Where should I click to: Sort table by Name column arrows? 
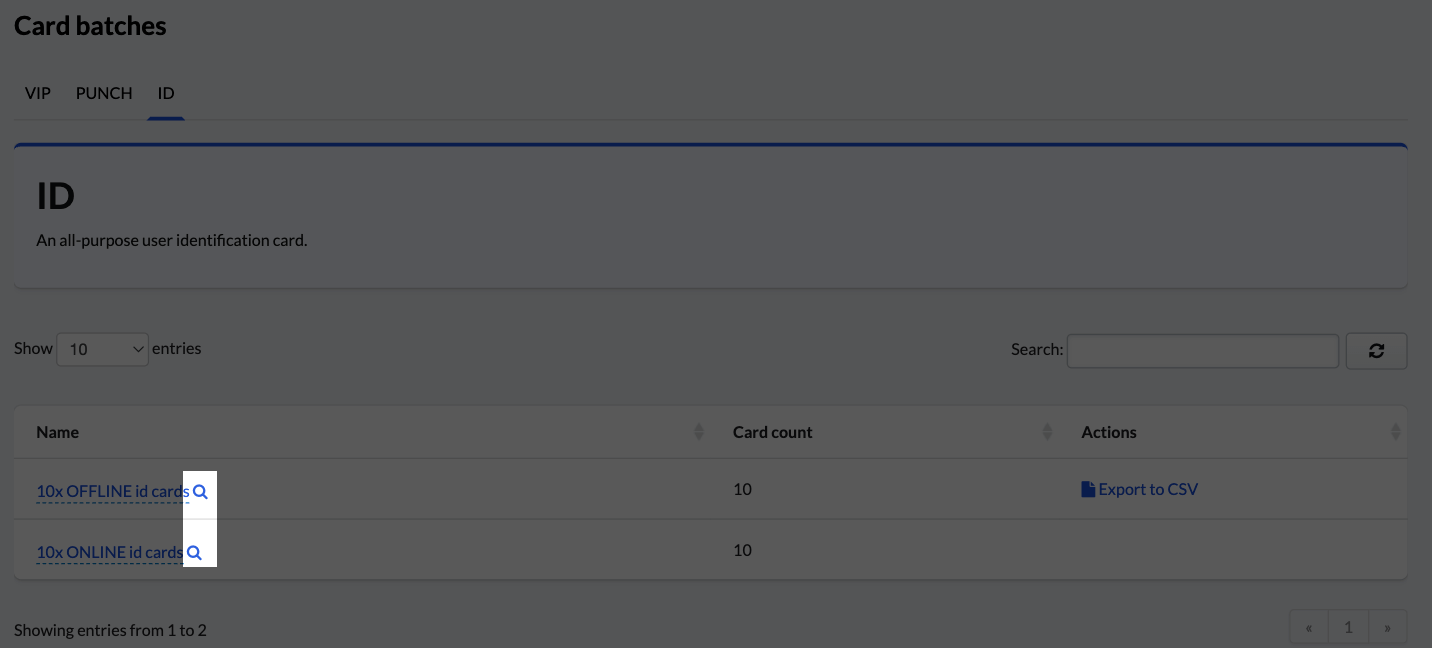point(698,432)
